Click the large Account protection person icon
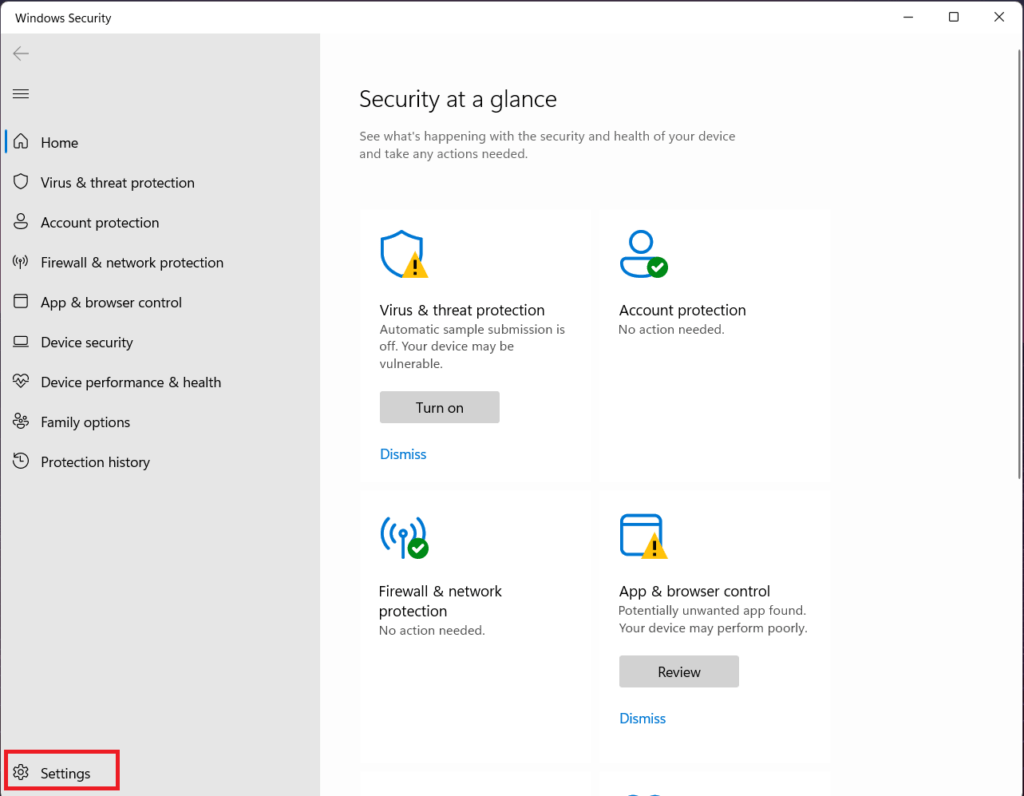This screenshot has height=796, width=1024. tap(643, 254)
